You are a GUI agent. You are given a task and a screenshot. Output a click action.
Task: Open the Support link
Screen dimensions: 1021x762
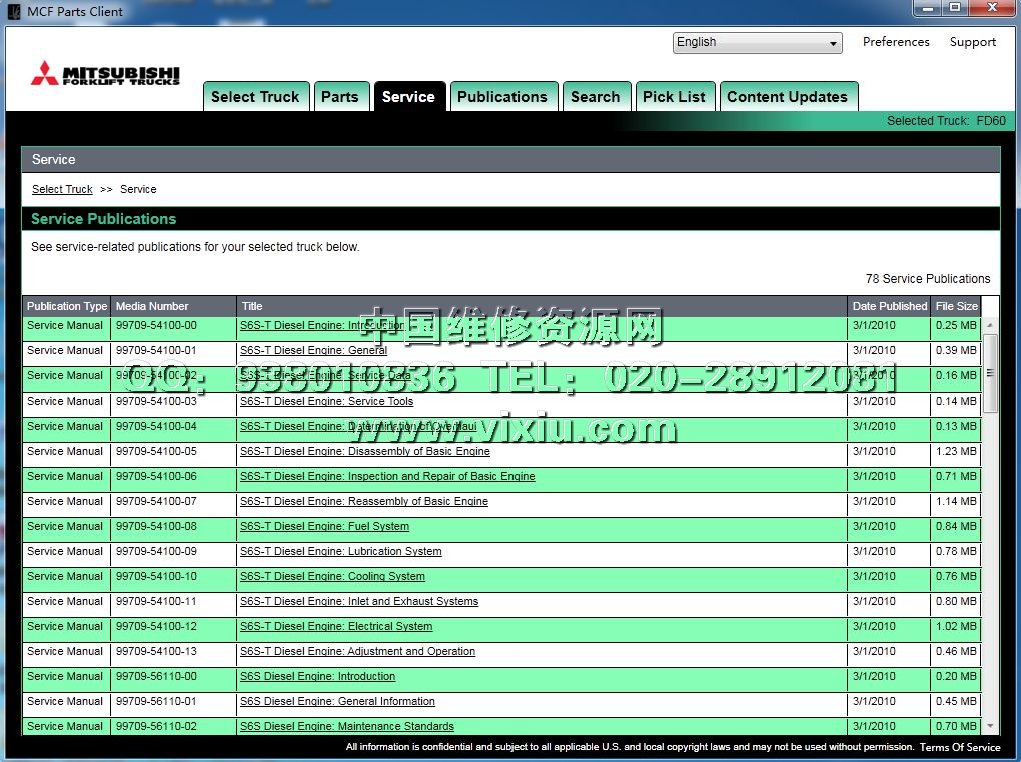[972, 42]
